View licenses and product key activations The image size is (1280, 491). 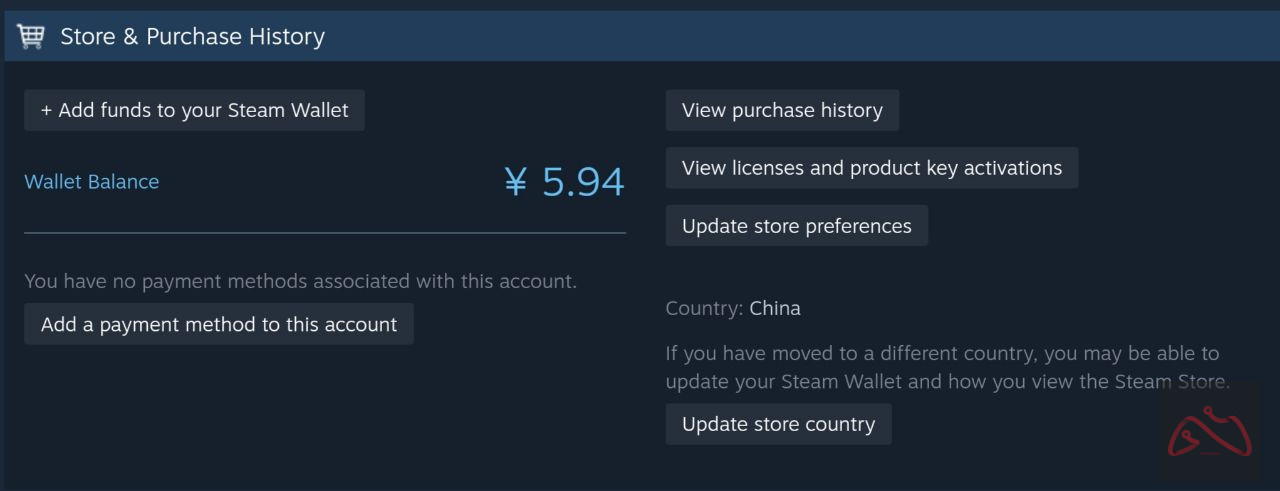pos(872,168)
